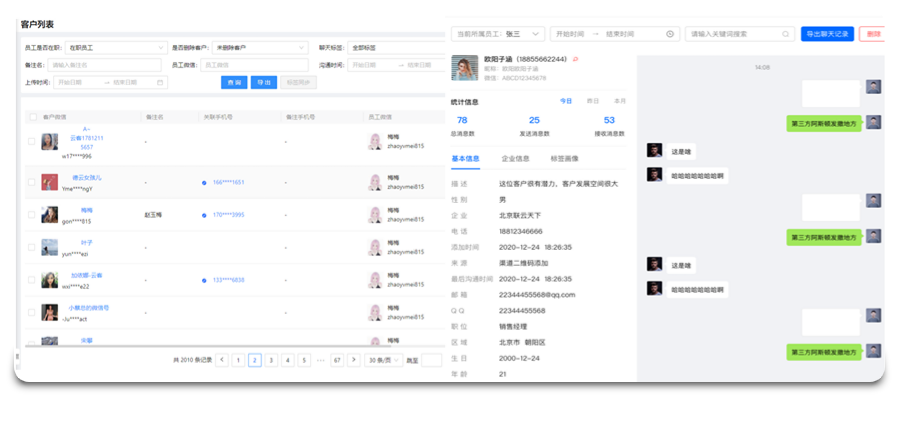Click the avatar of customer 德云女孩儿
This screenshot has height=433, width=900.
(x=49, y=182)
